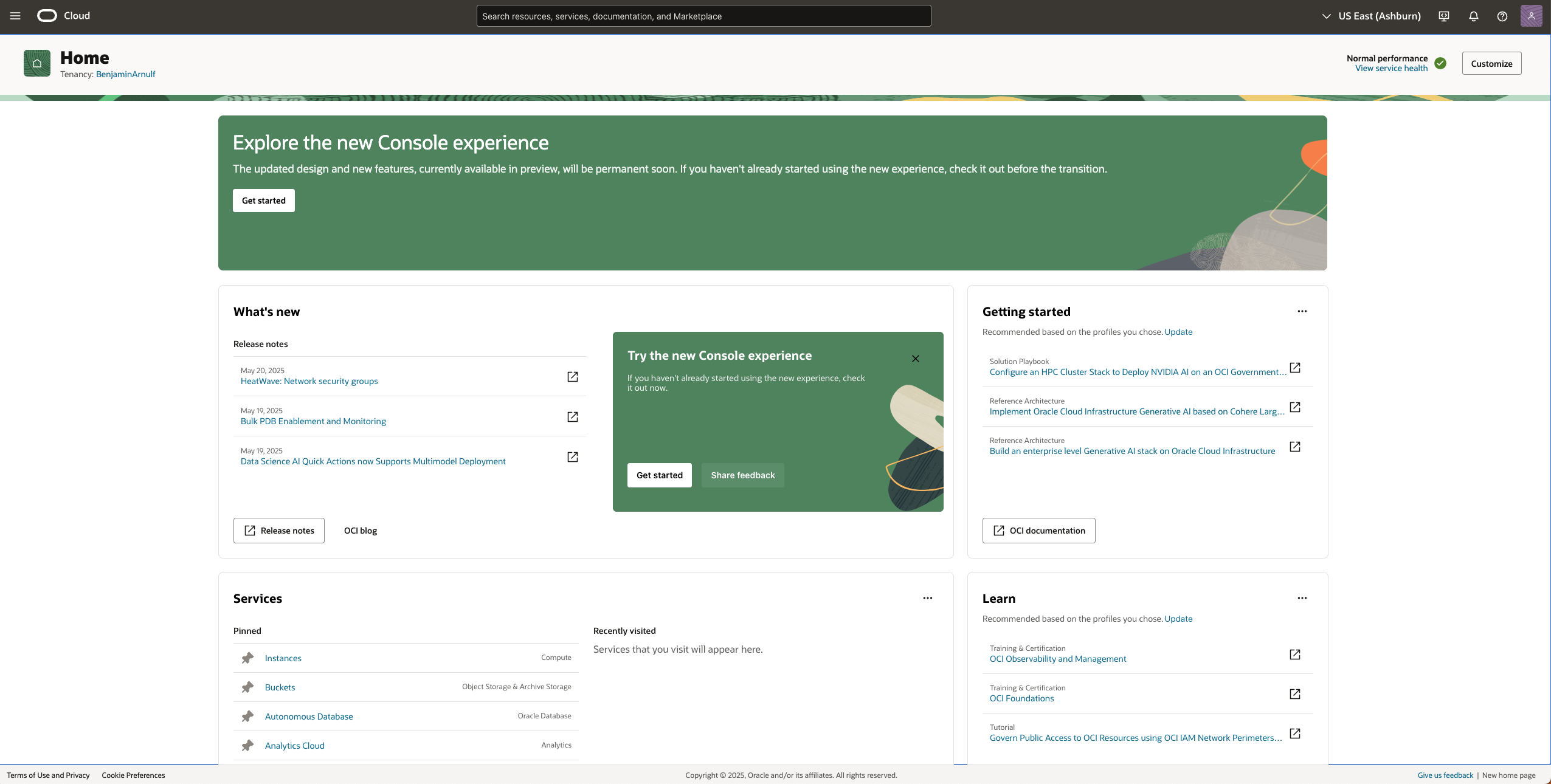Open Data Science AI Quick Actions release note
Viewport: 1551px width, 784px height.
click(x=373, y=461)
